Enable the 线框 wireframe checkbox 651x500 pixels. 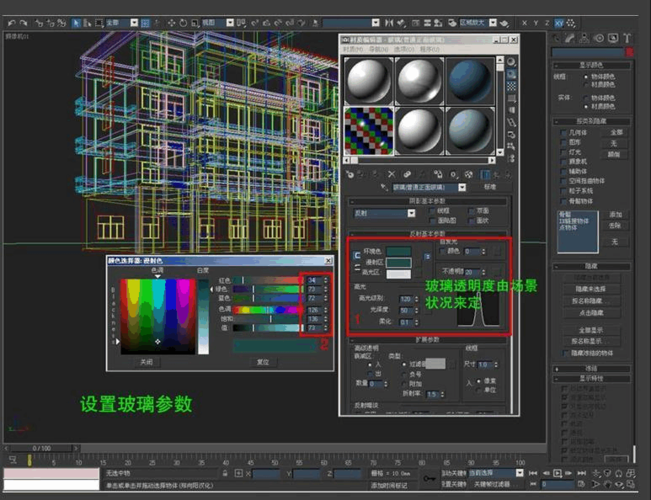tap(431, 211)
